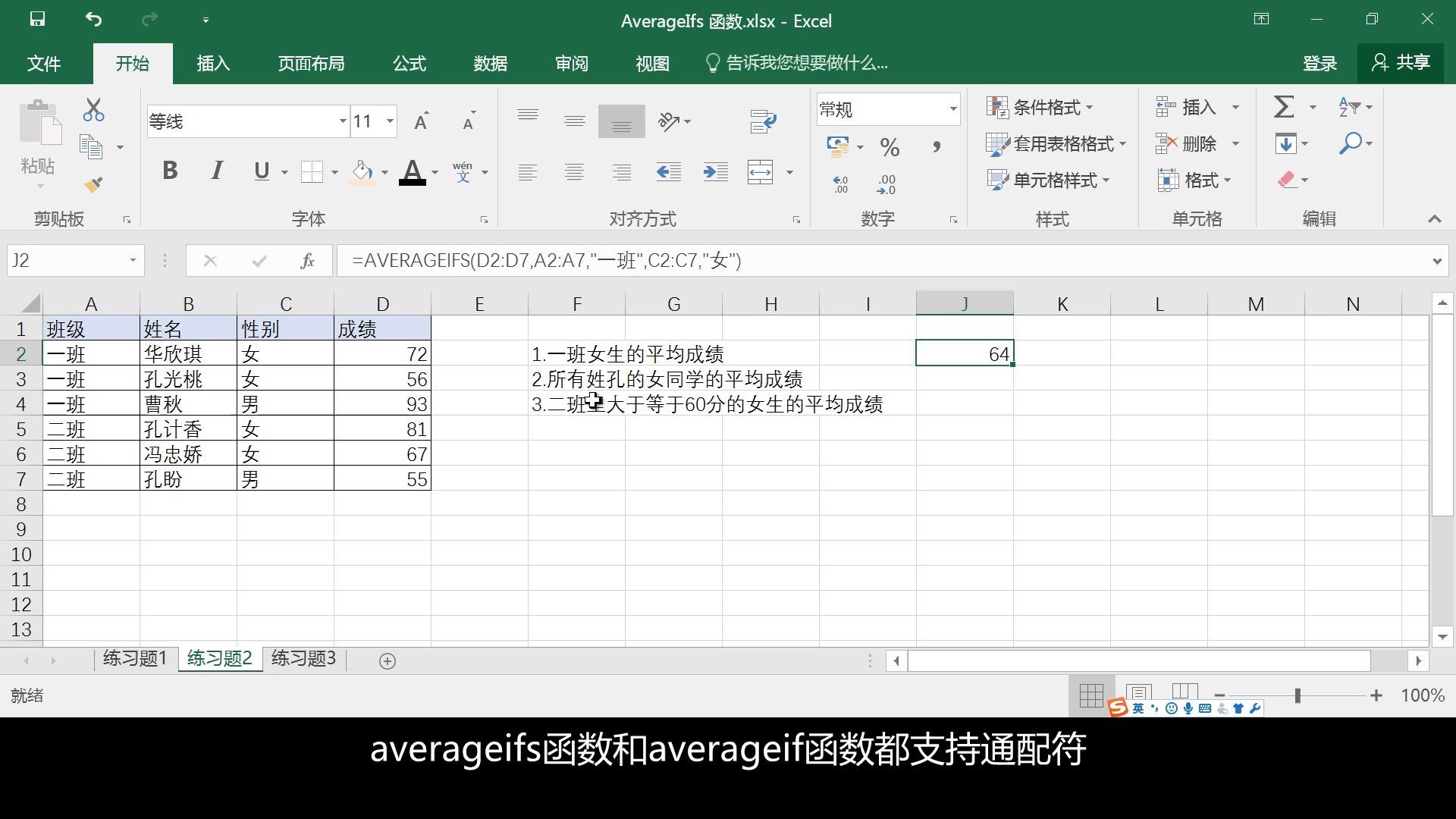Viewport: 1456px width, 819px height.
Task: Click the Format Painter brush icon
Action: point(93,184)
